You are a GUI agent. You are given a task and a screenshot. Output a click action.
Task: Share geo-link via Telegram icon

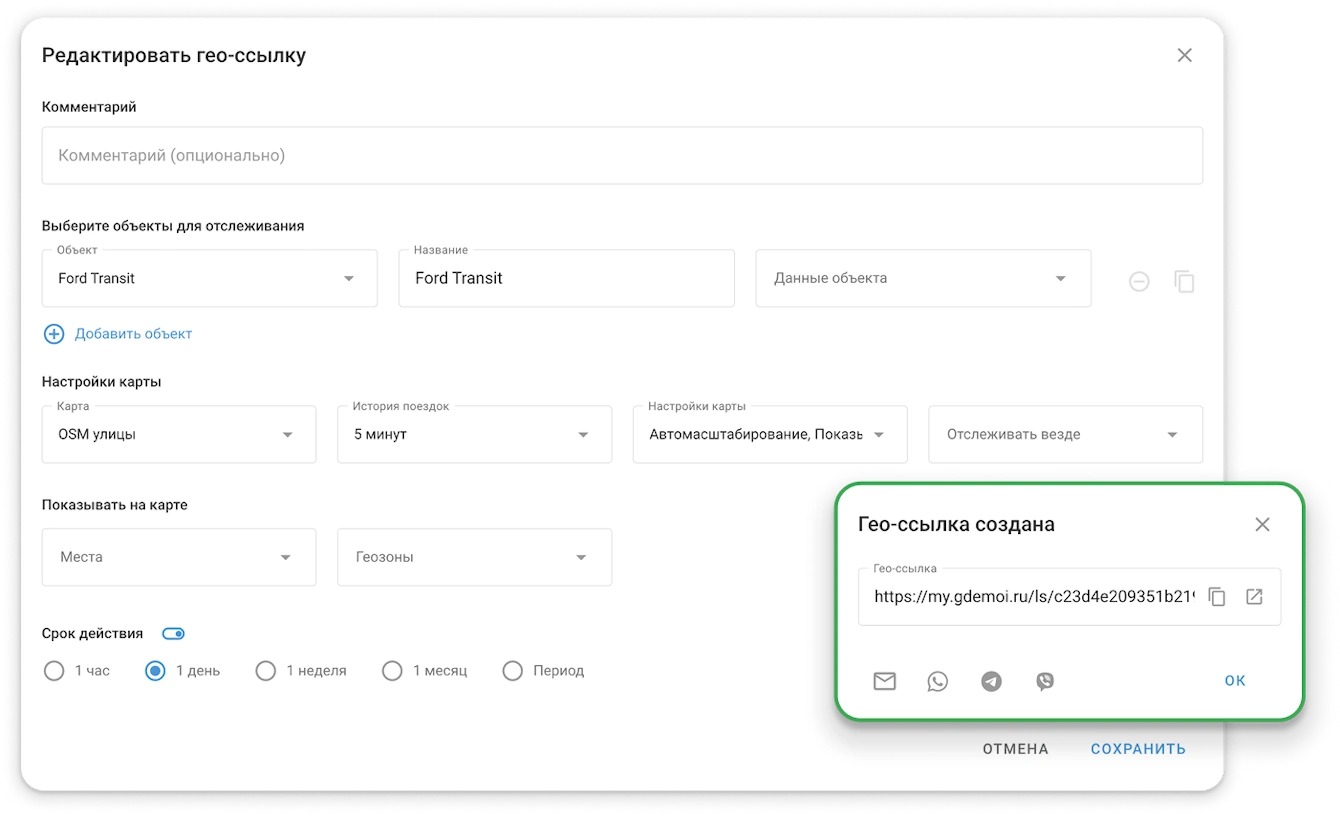click(x=991, y=682)
